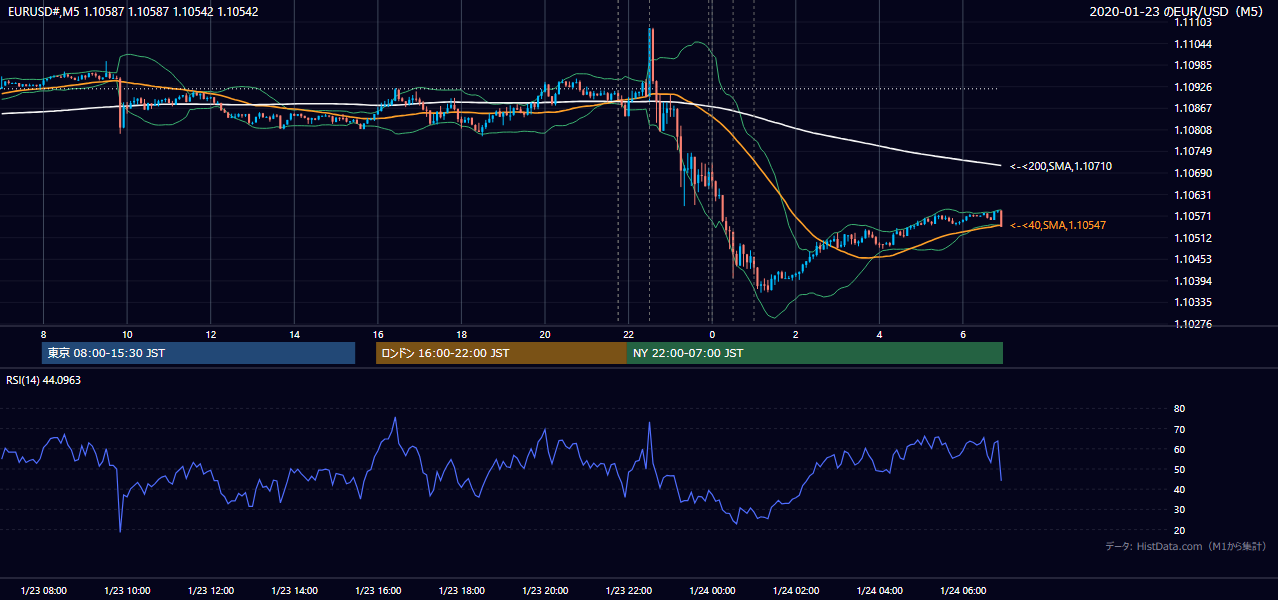1278x600 pixels.
Task: Click the RSI 30 level label
Action: coord(1179,509)
